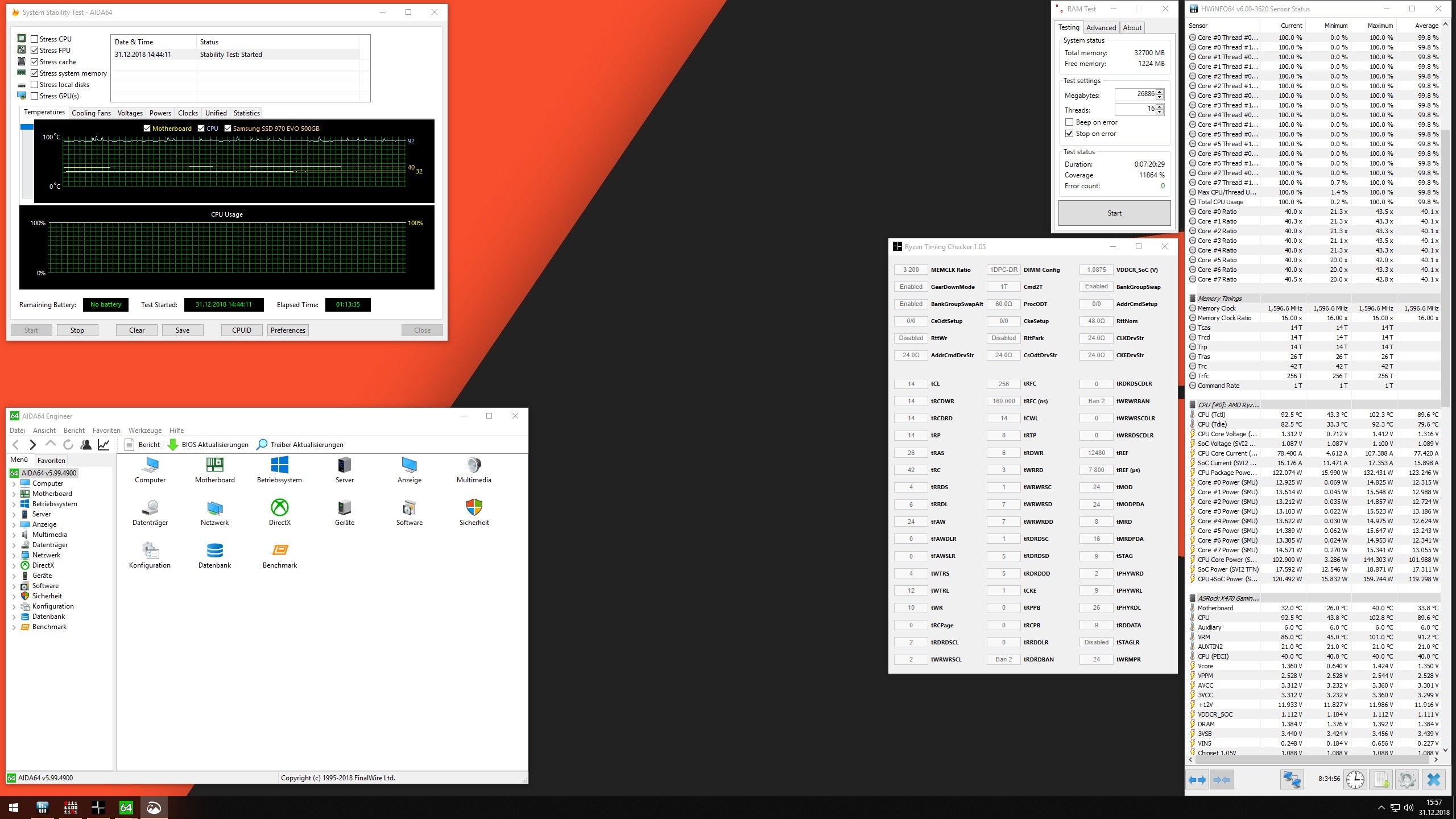1456x819 pixels.
Task: Select the DirectX icon in AIDA64 Engineer
Action: pyautogui.click(x=279, y=509)
